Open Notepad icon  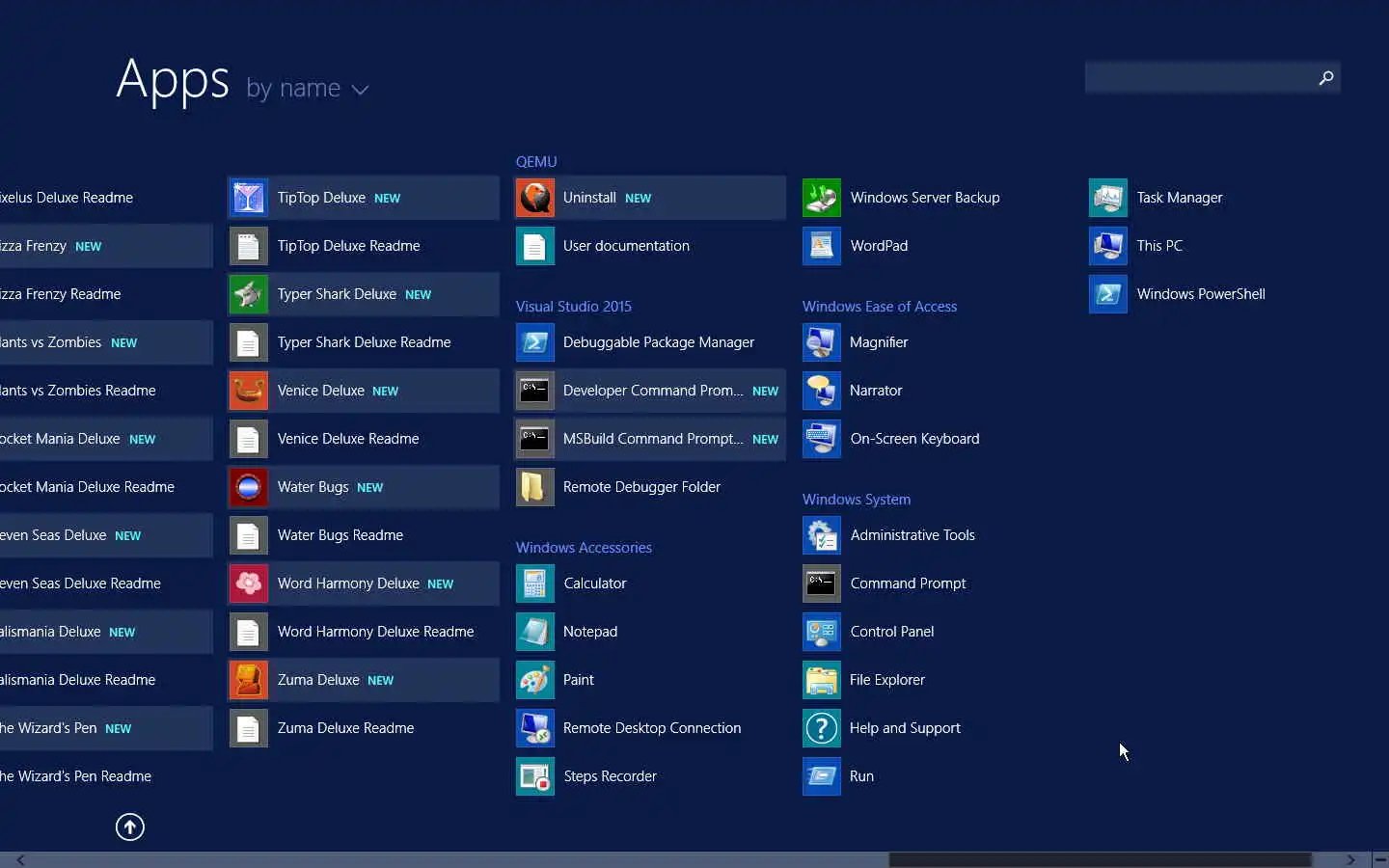[534, 632]
